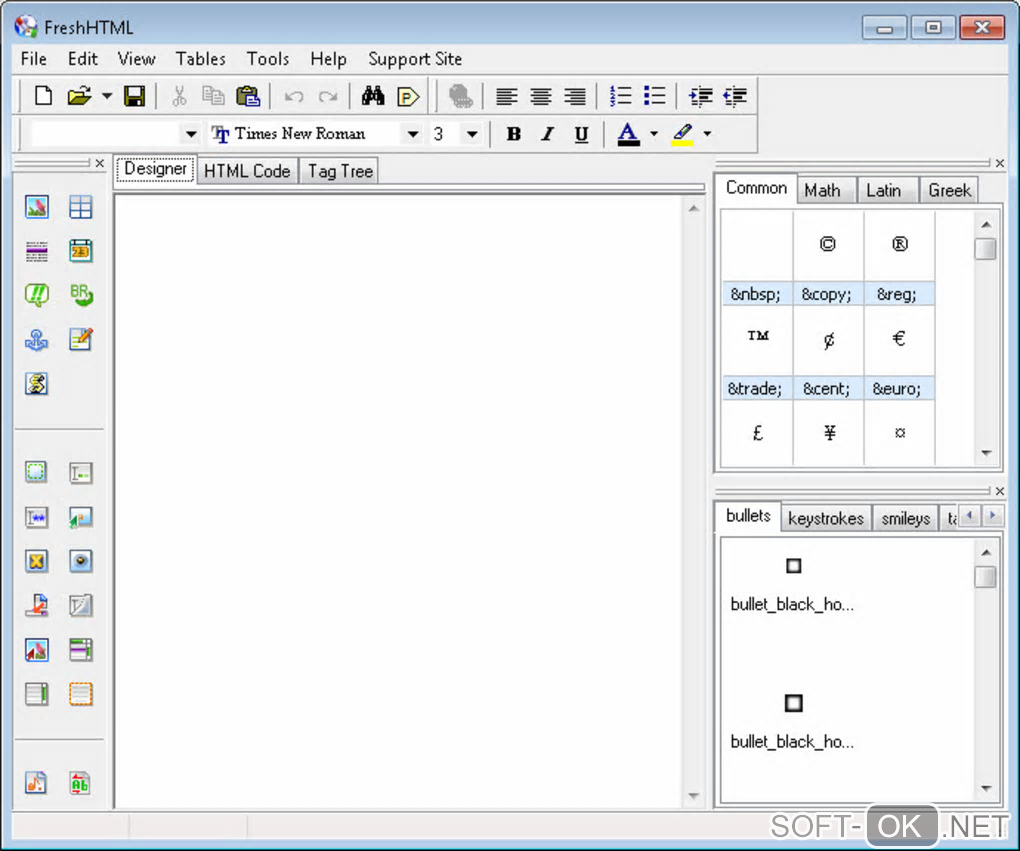1020x851 pixels.
Task: Increase indent with the indent icon
Action: point(700,97)
